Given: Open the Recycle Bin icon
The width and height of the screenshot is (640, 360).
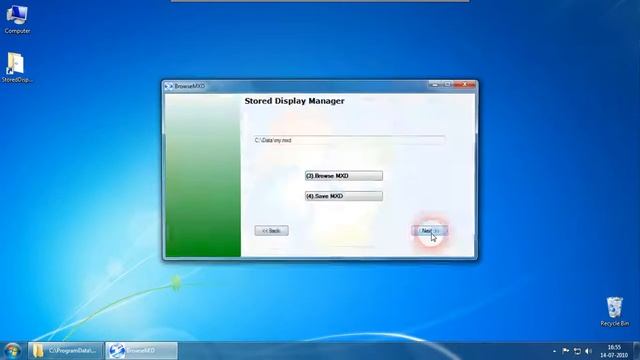Looking at the screenshot, I should pos(614,311).
